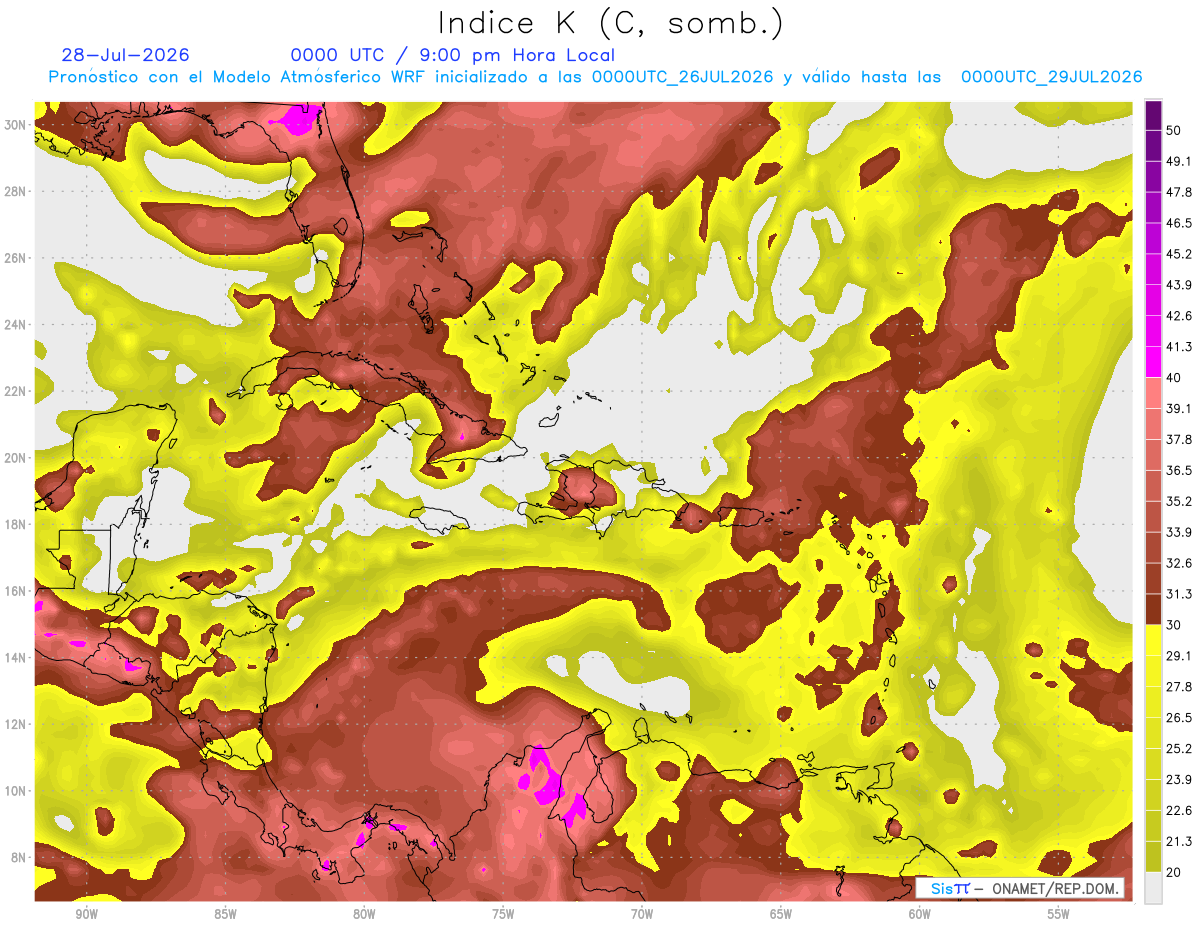Click the legend value 50
The image size is (1200, 927).
point(1175,130)
